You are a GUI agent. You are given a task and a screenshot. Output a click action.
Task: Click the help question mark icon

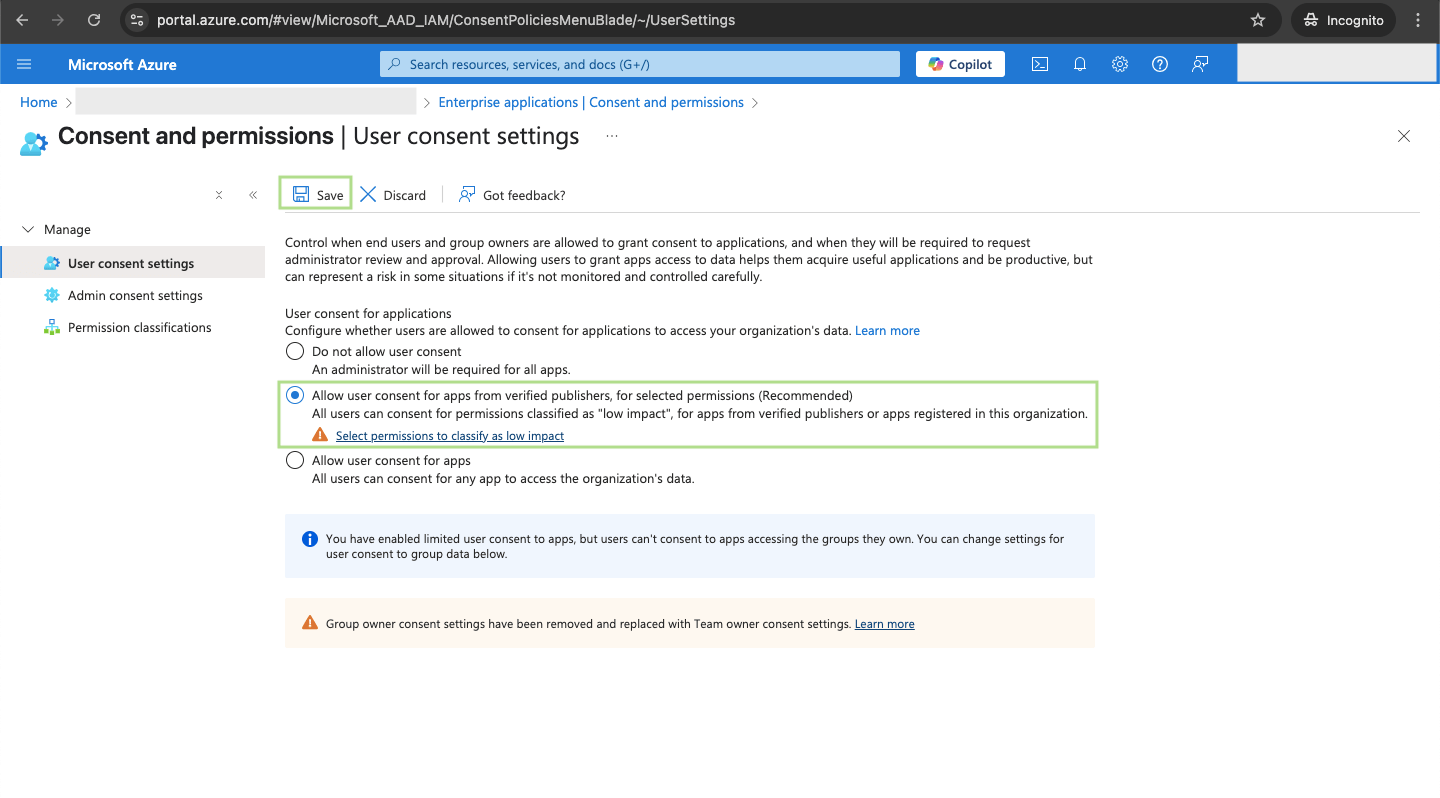click(x=1160, y=64)
